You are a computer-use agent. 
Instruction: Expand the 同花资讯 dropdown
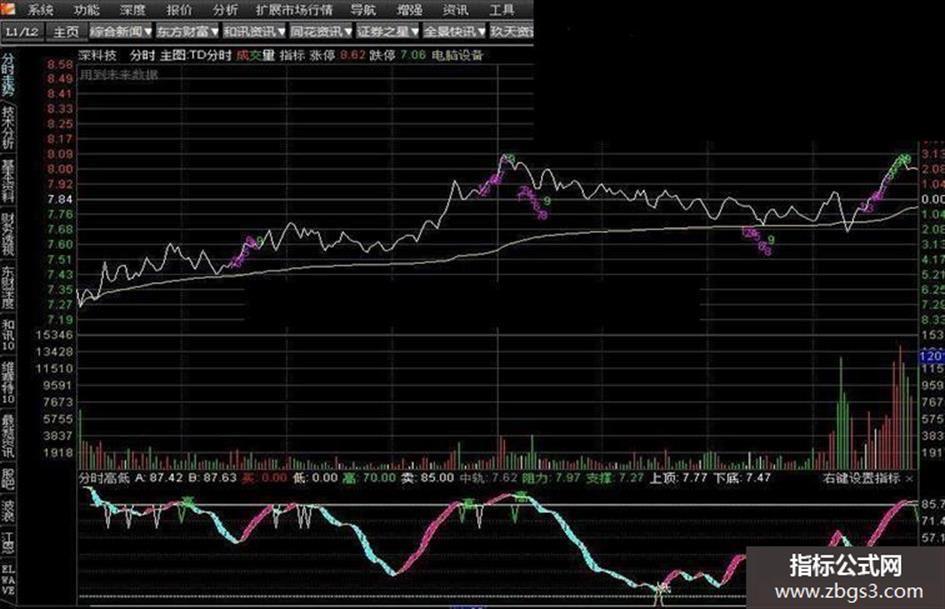[x=321, y=31]
